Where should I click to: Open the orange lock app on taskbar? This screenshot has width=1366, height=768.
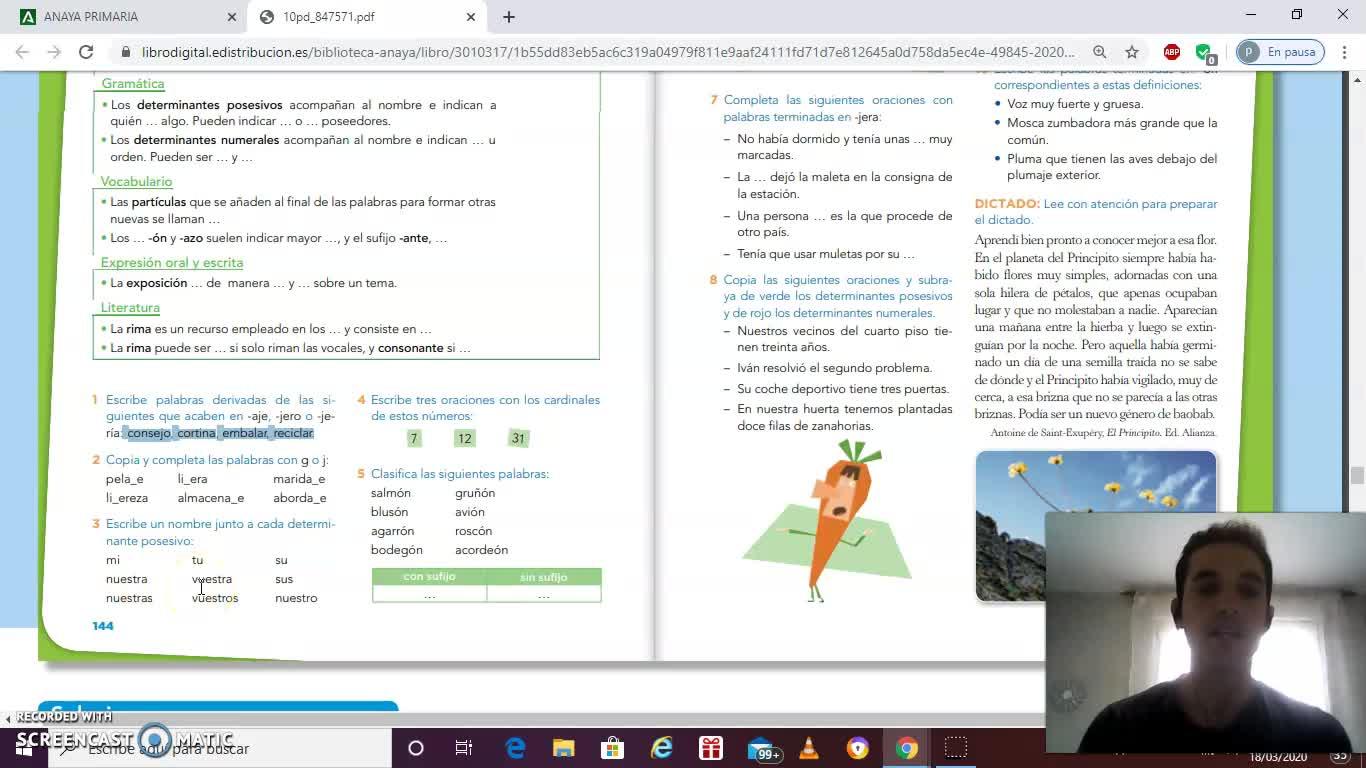(858, 748)
